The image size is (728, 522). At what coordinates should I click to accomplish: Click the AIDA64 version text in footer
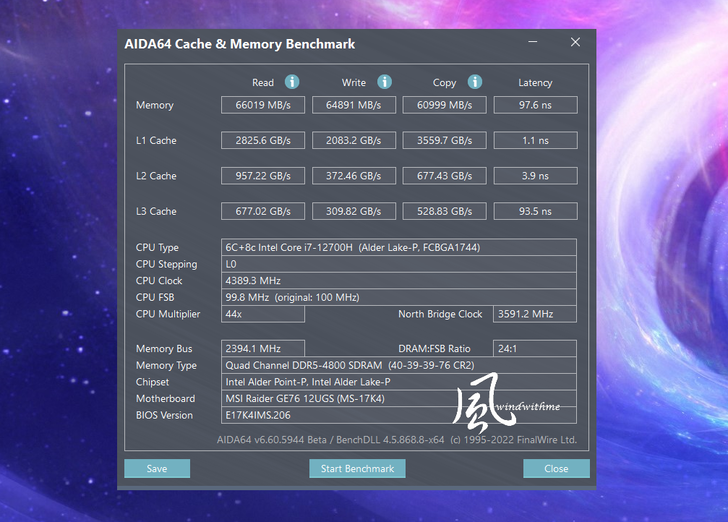coord(397,439)
